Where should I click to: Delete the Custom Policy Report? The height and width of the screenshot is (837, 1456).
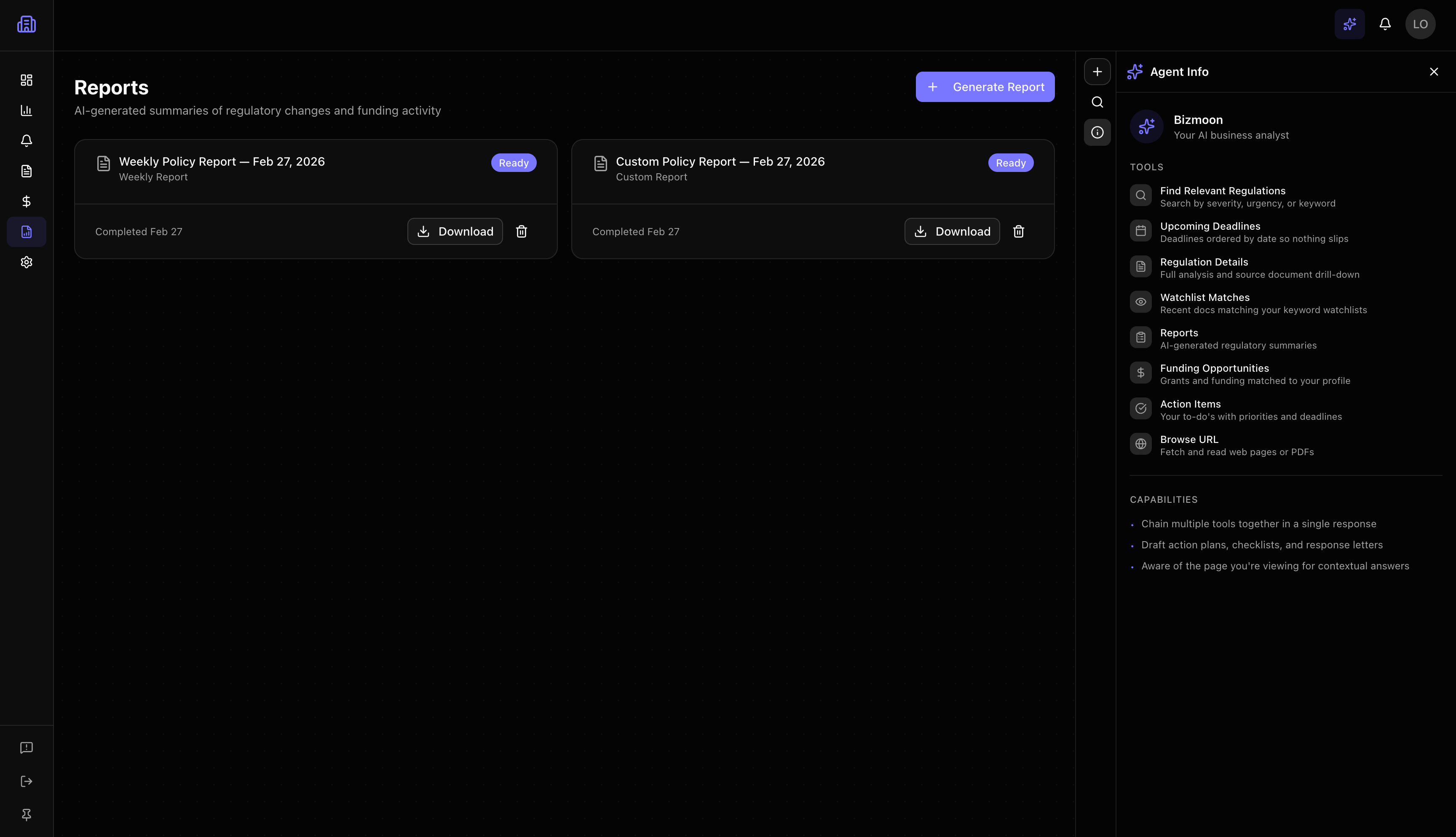coord(1018,231)
